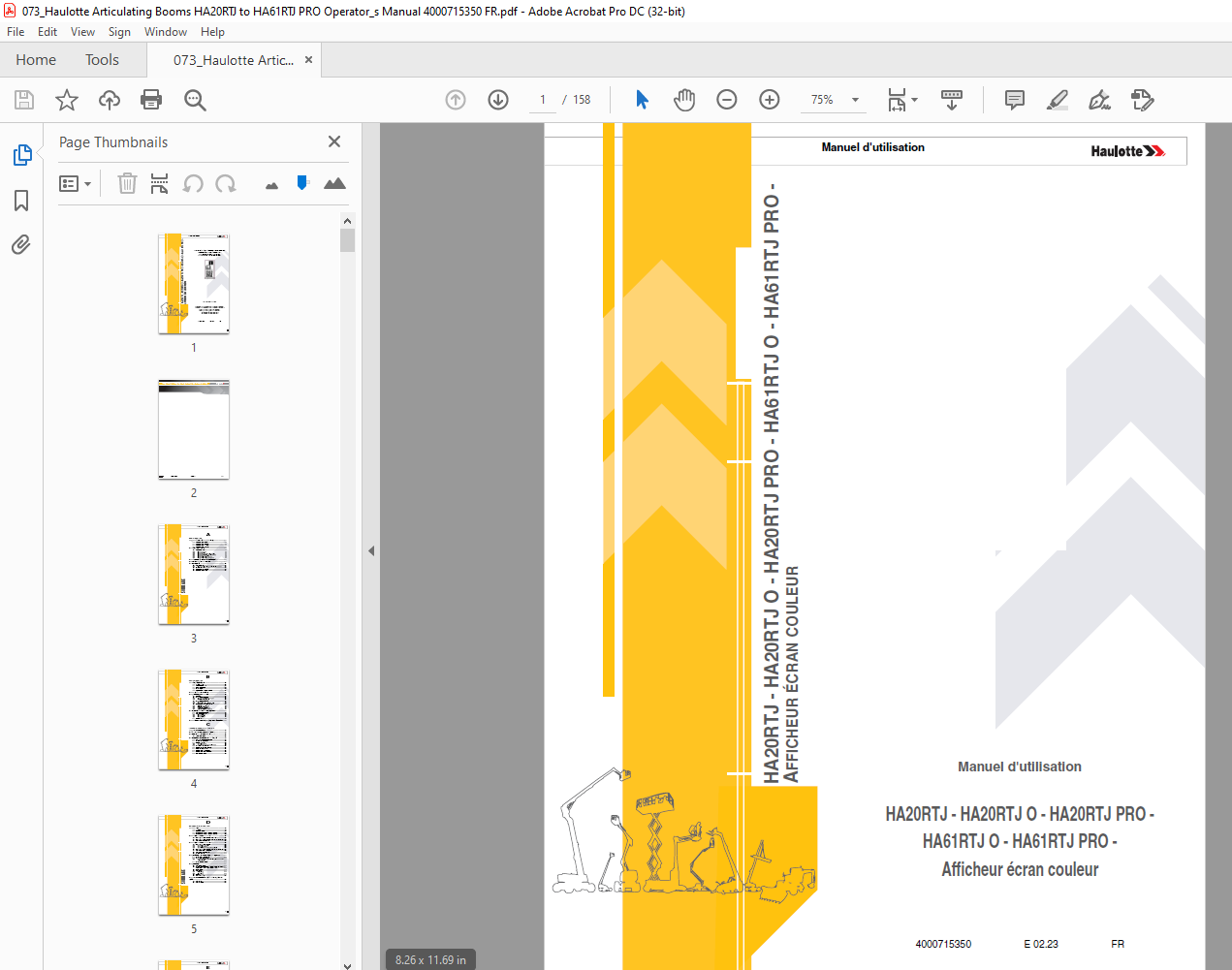Open the Edit menu

[x=47, y=32]
